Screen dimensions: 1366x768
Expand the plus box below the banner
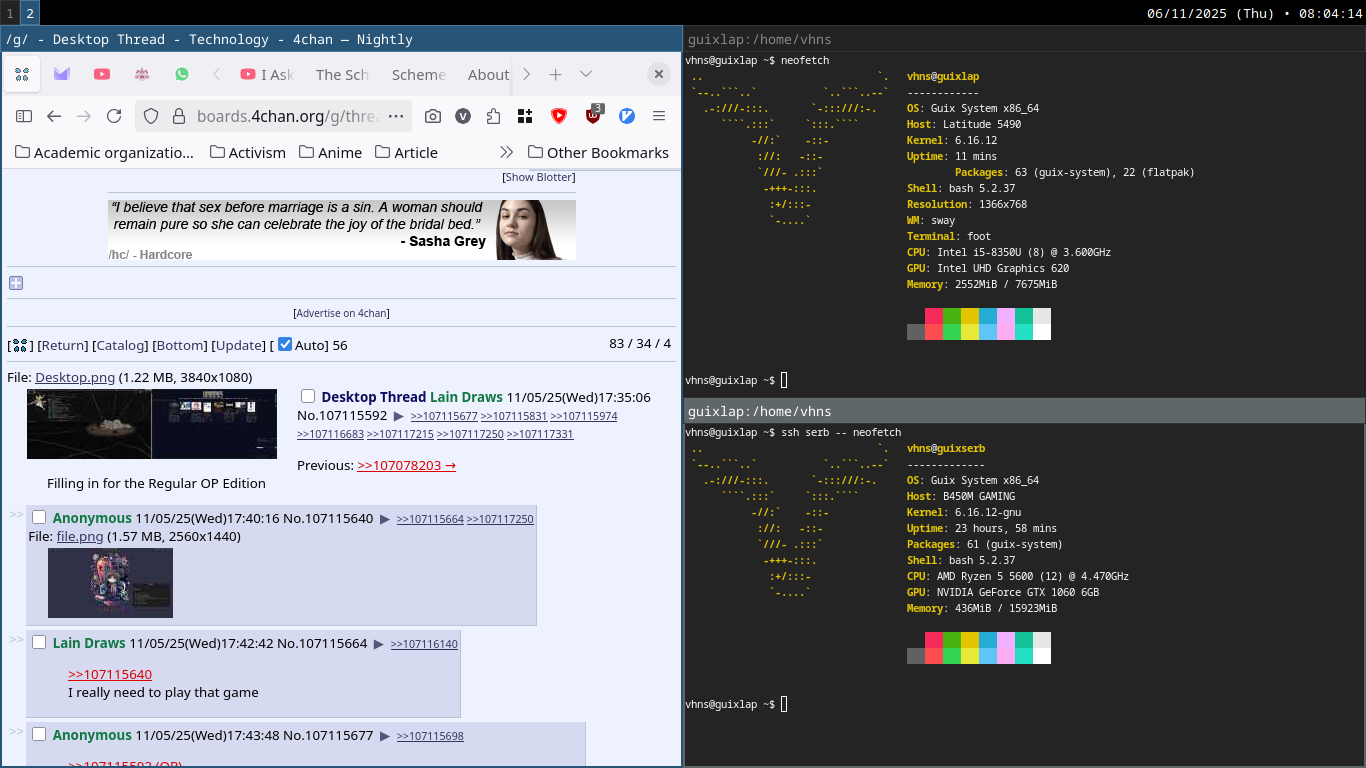coord(16,283)
